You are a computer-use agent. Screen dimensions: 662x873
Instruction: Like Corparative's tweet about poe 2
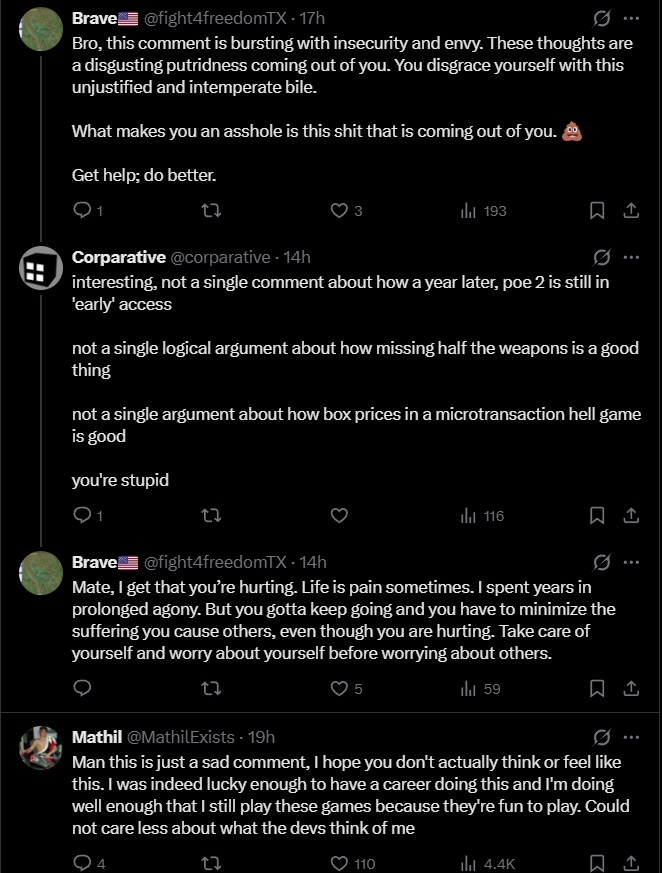coord(339,516)
